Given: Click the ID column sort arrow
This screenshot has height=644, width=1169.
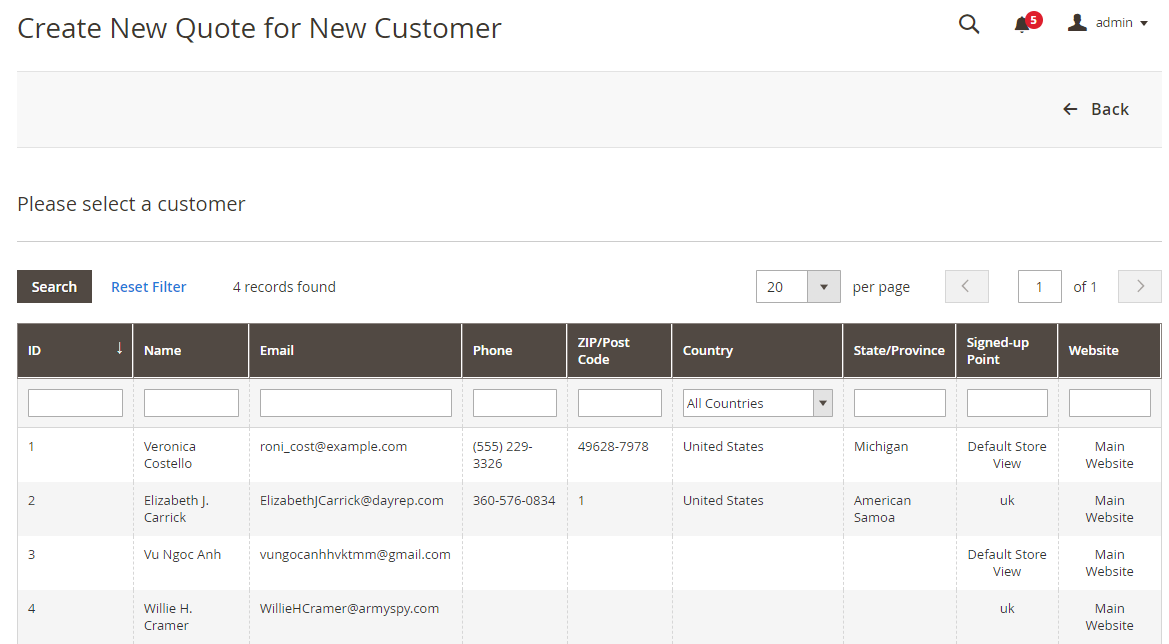Looking at the screenshot, I should 120,349.
